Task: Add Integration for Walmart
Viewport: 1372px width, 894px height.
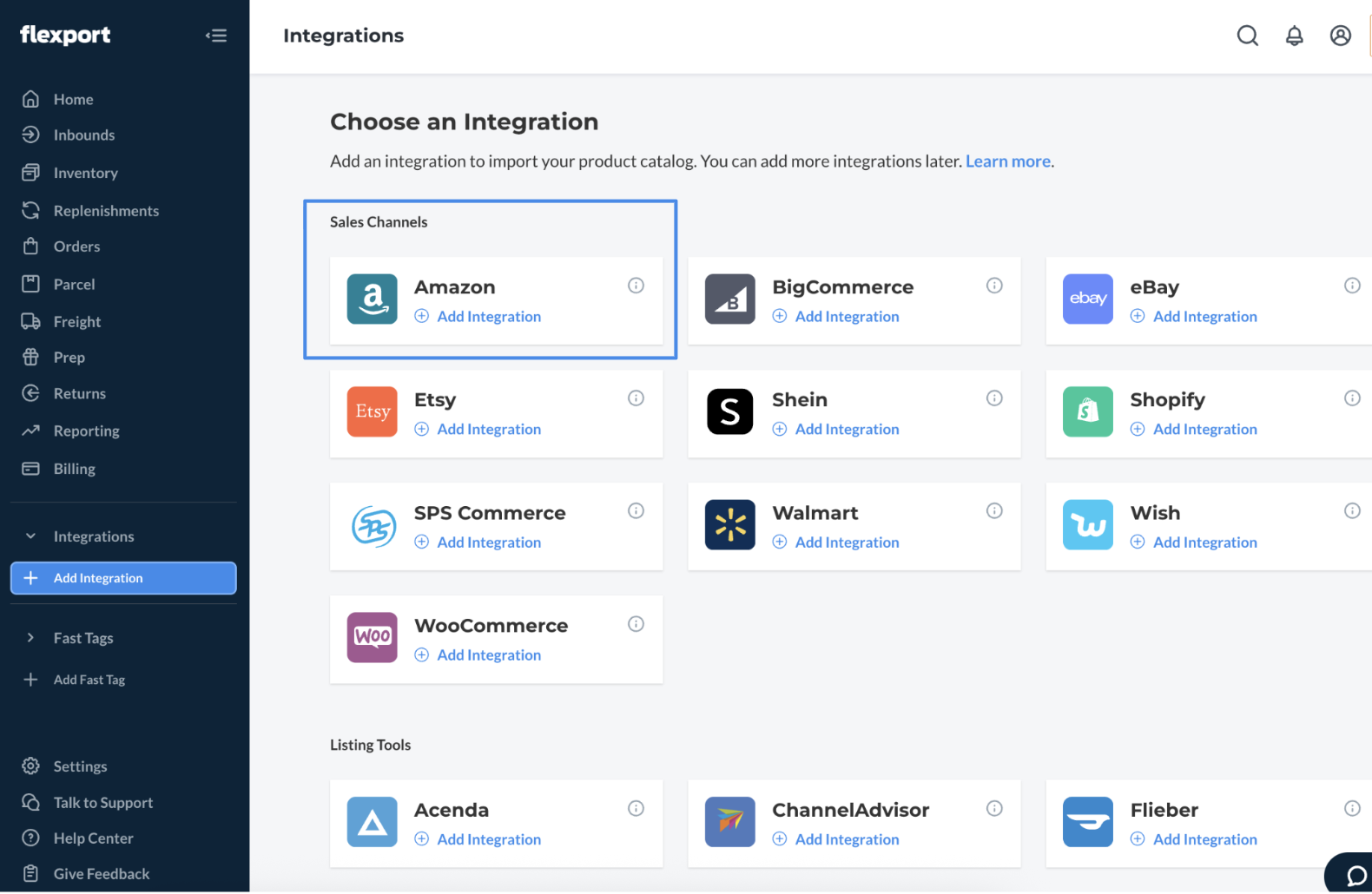Action: coord(835,542)
